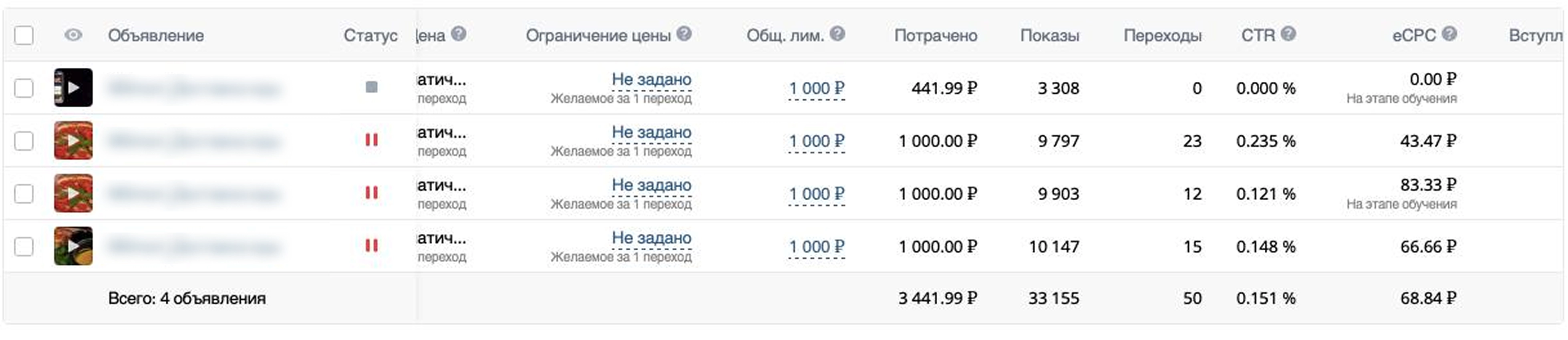Click help icon next to Общ. лим. header
Image resolution: width=1568 pixels, height=340 pixels.
(x=837, y=34)
